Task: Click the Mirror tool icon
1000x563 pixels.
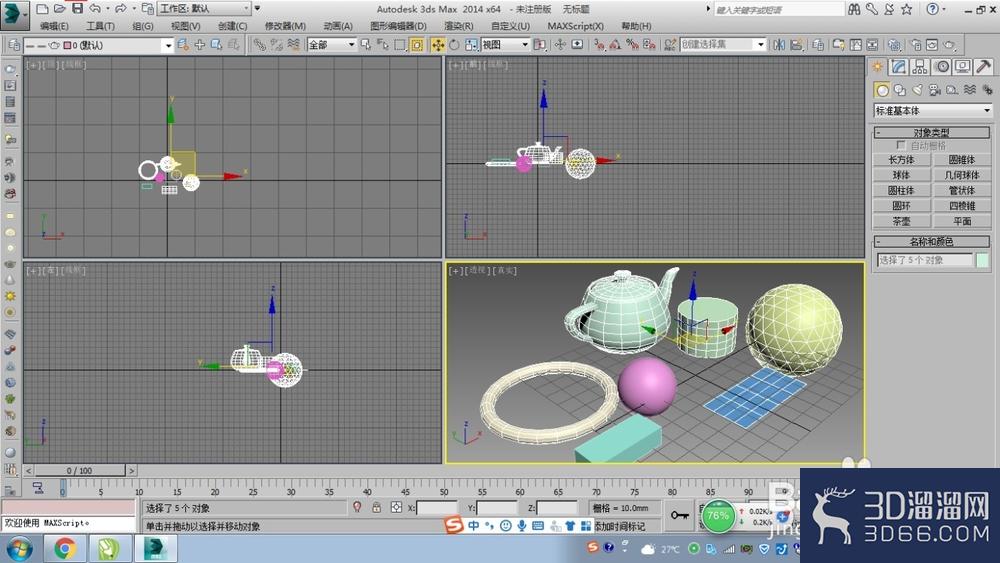Action: (x=779, y=45)
